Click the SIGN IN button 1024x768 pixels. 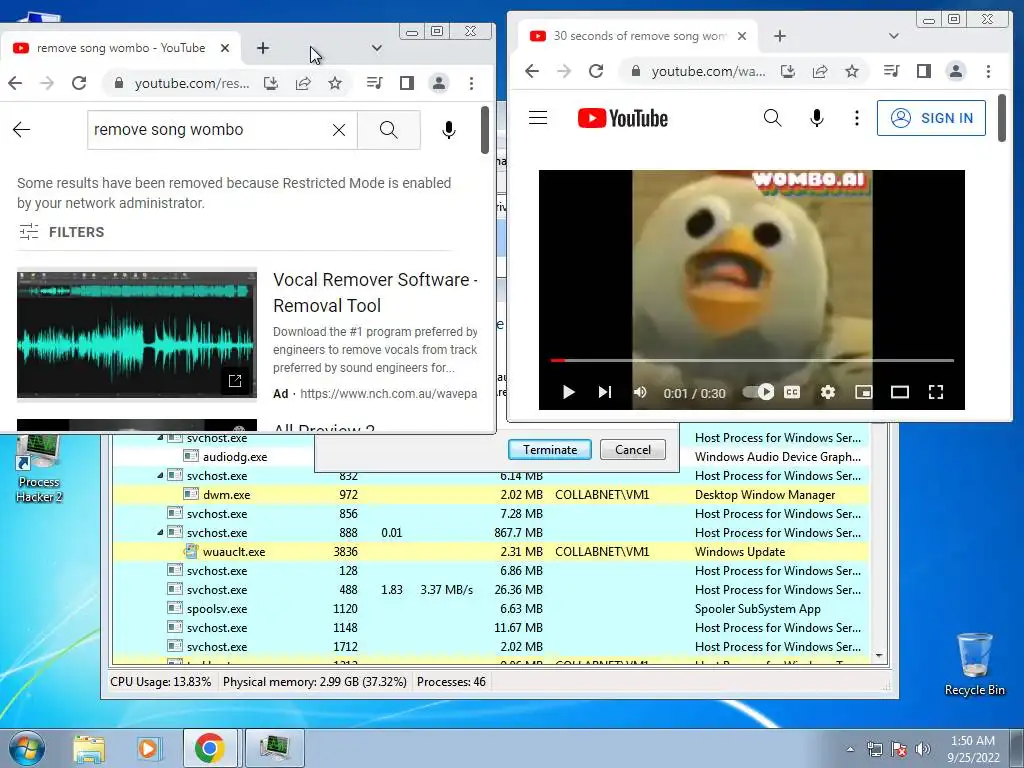click(931, 118)
